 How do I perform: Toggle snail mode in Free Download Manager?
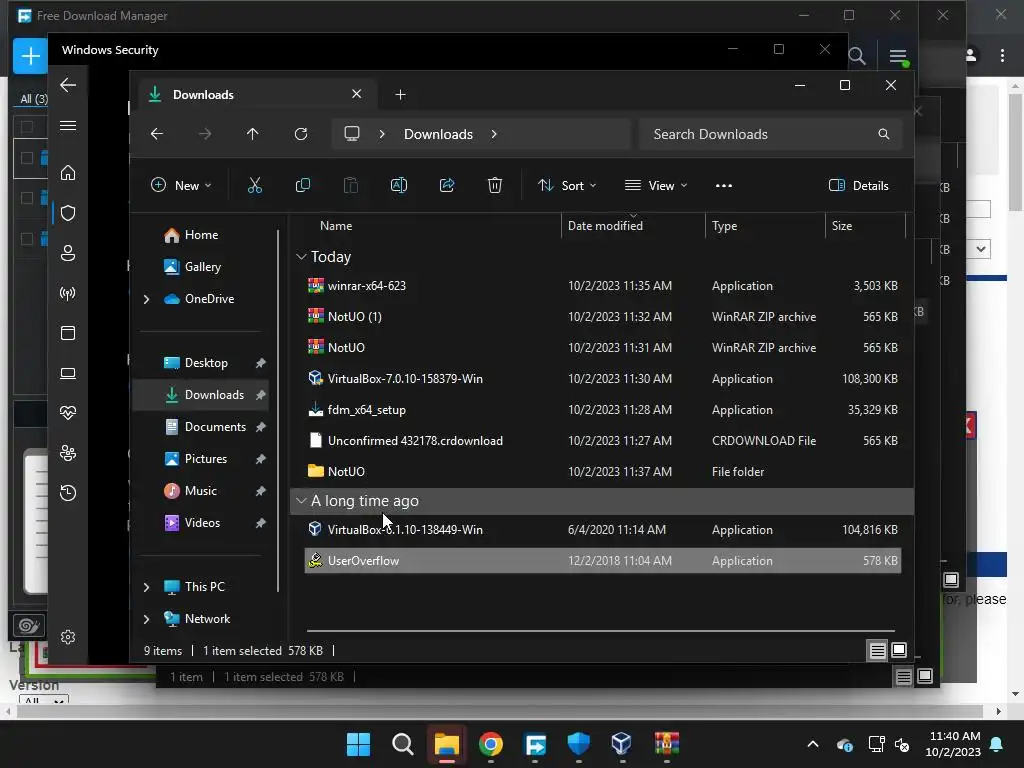29,626
